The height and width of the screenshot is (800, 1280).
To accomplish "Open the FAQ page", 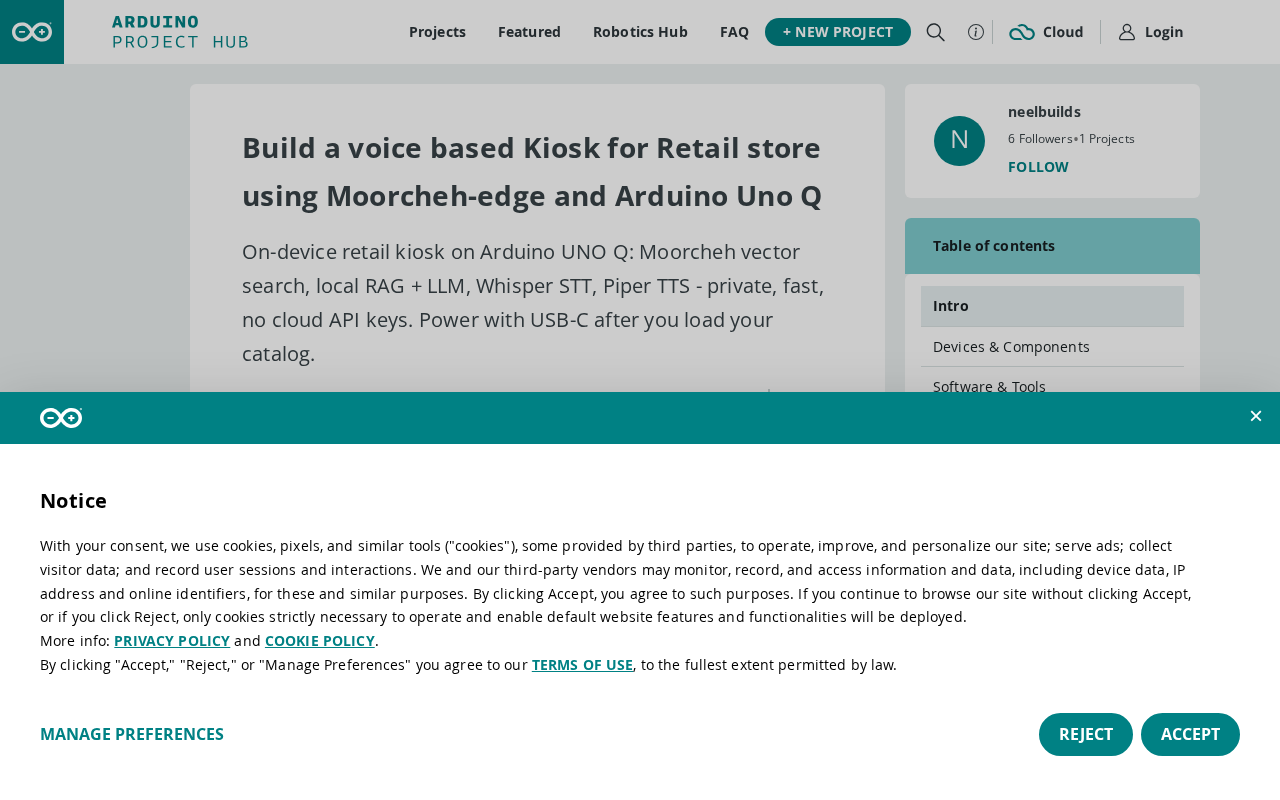I will coord(734,32).
